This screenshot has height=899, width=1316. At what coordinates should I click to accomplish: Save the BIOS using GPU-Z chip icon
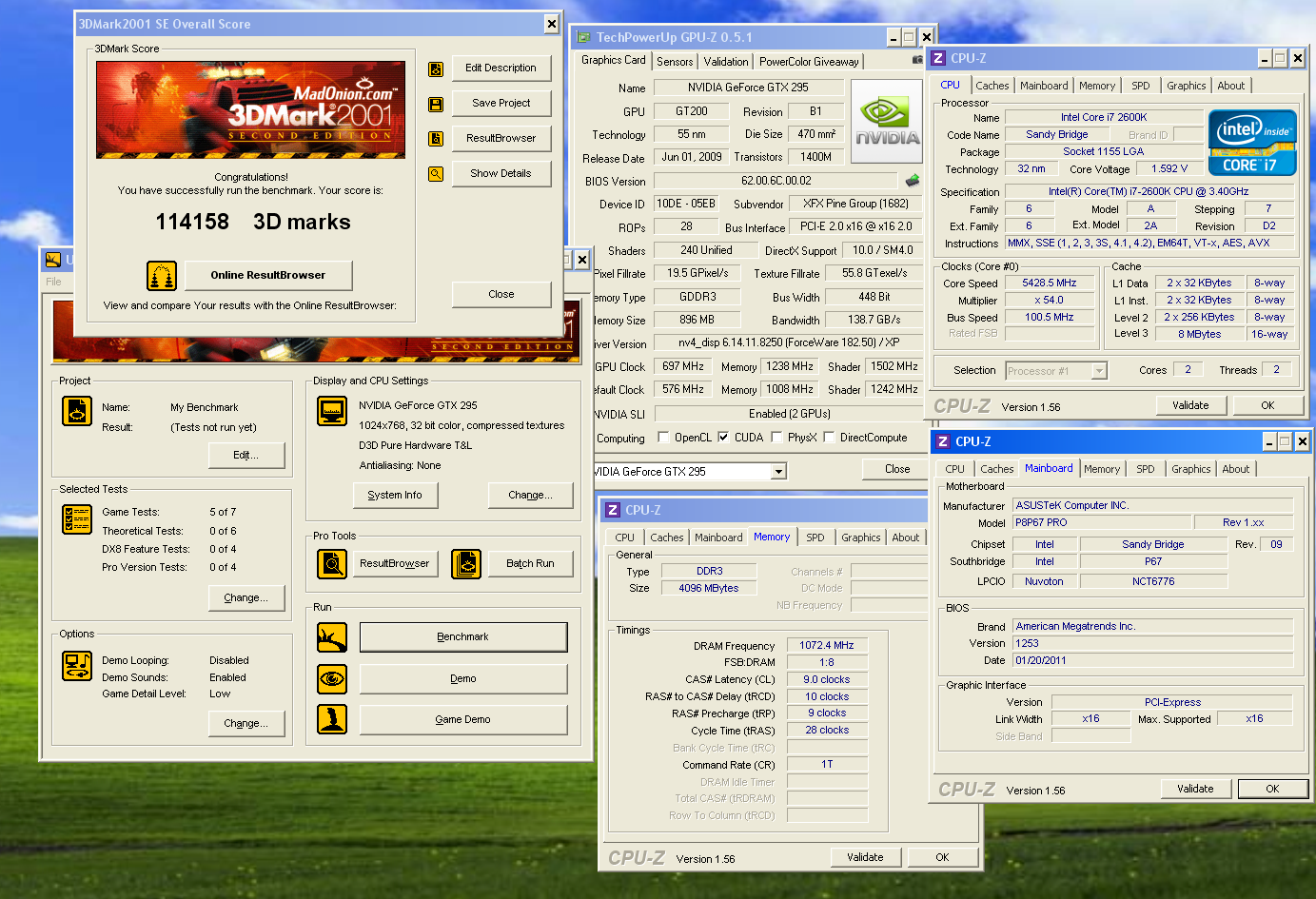click(x=912, y=181)
